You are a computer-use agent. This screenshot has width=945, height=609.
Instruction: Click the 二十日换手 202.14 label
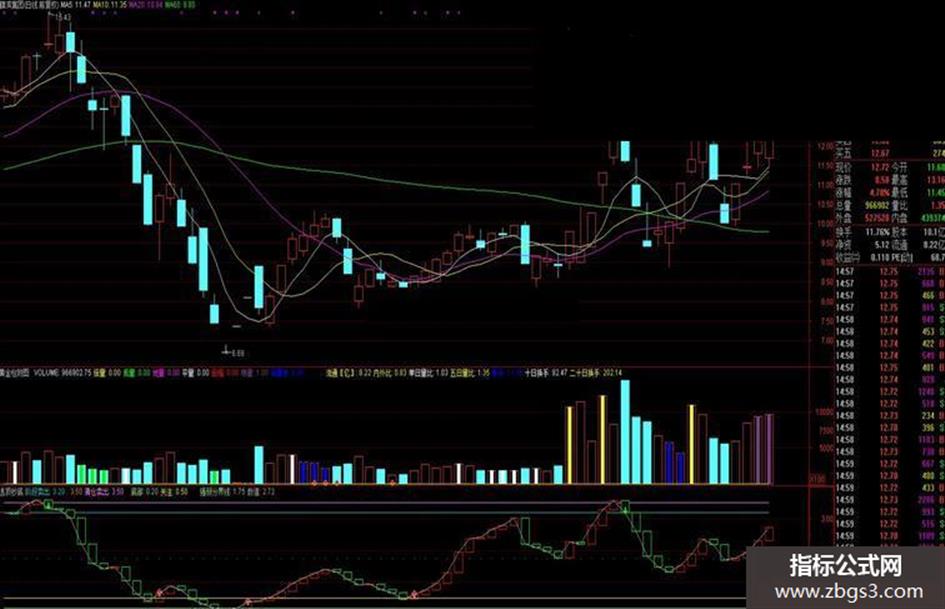pyautogui.click(x=595, y=373)
